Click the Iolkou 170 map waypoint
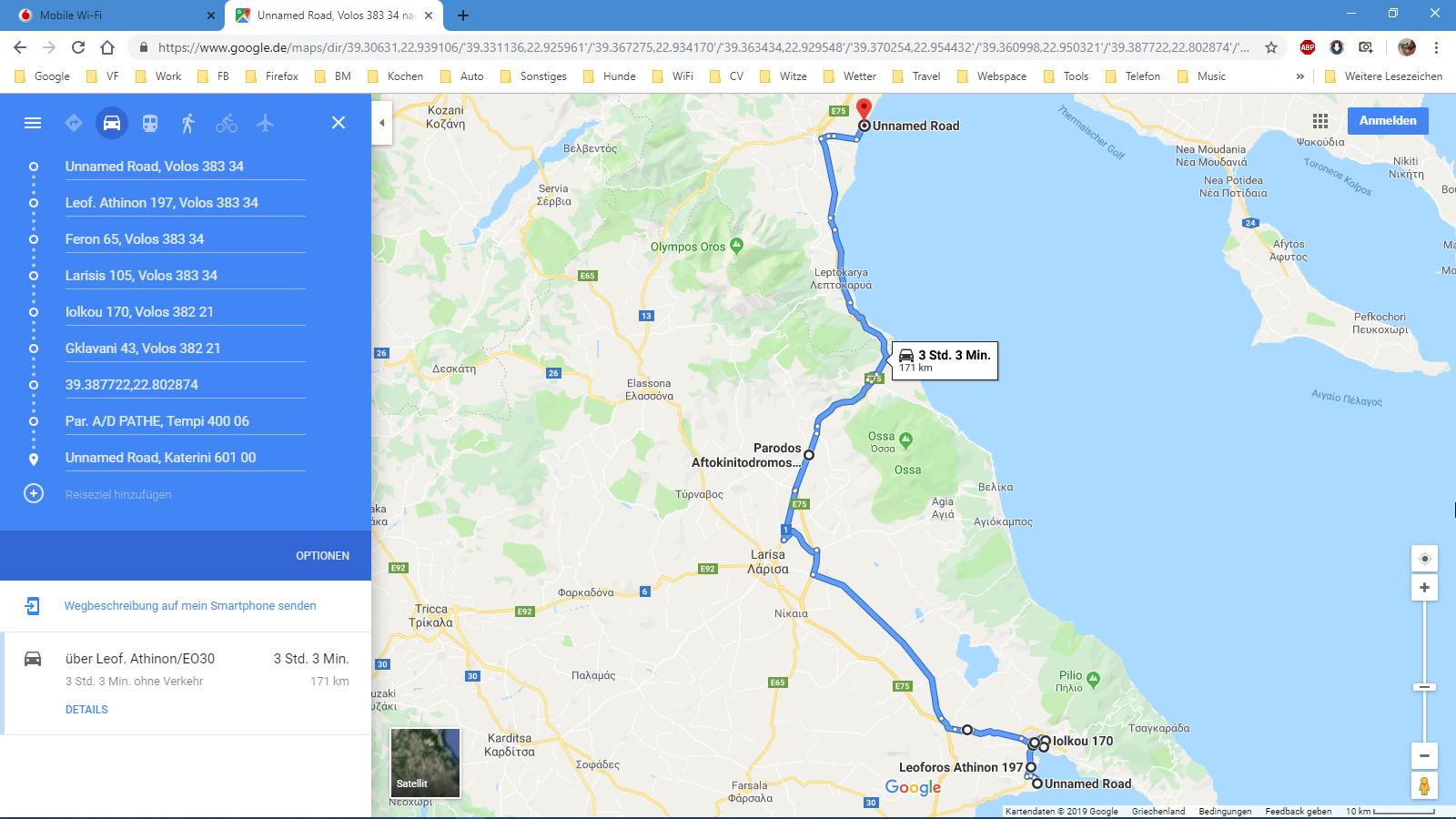This screenshot has height=819, width=1456. (x=1046, y=742)
